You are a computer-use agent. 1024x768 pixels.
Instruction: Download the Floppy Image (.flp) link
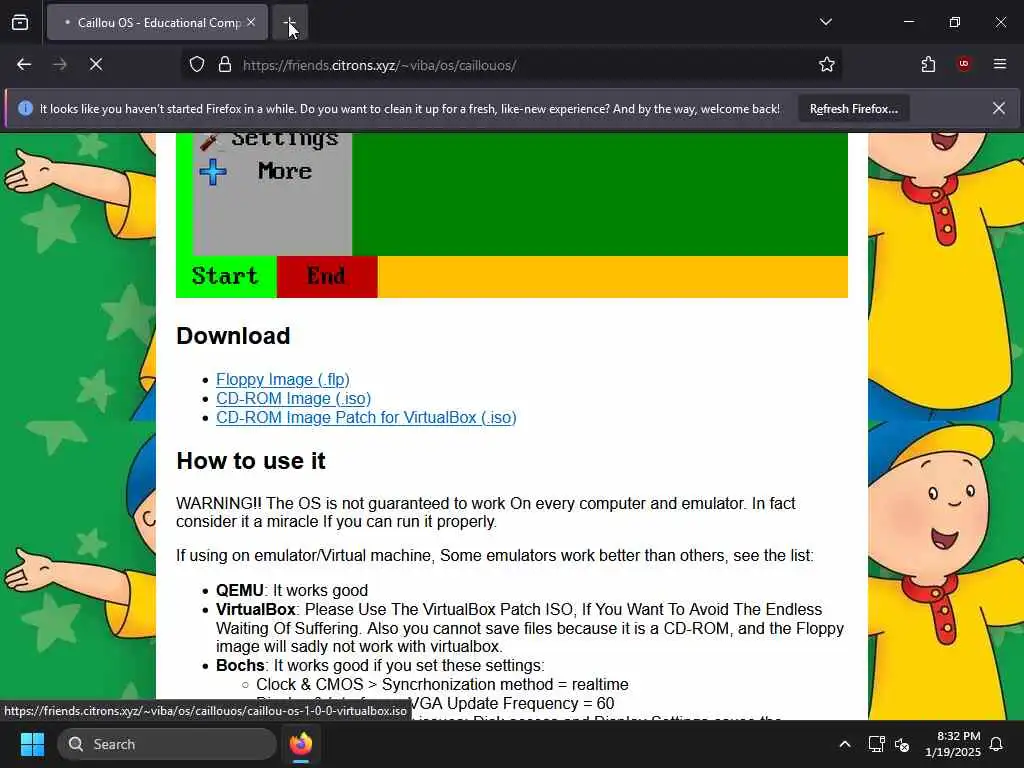pyautogui.click(x=283, y=379)
